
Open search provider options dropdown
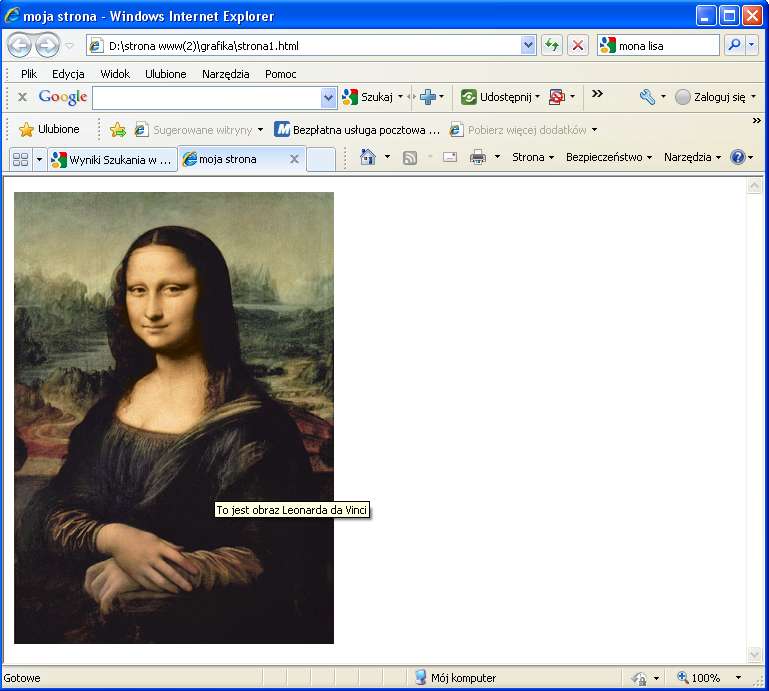751,46
